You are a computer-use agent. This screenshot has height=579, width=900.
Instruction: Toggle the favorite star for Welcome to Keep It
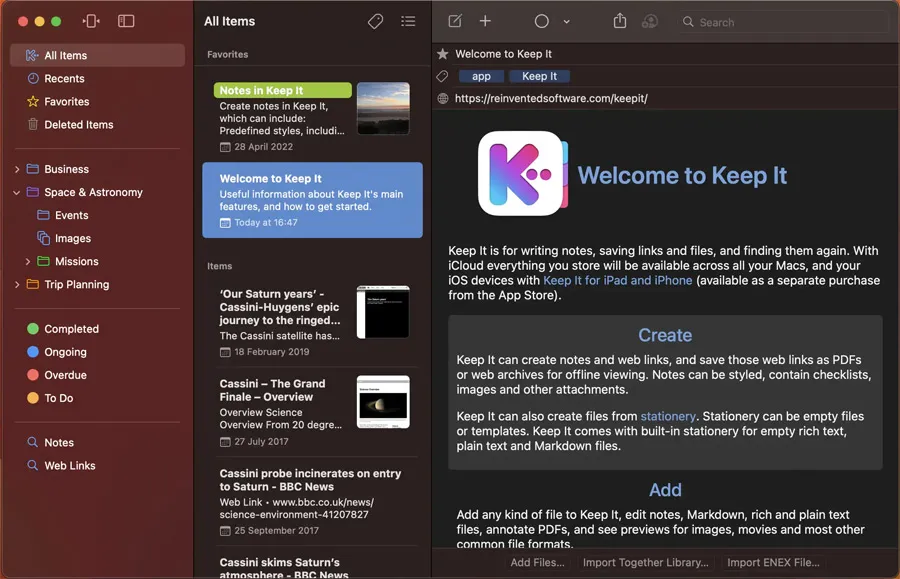(x=443, y=54)
